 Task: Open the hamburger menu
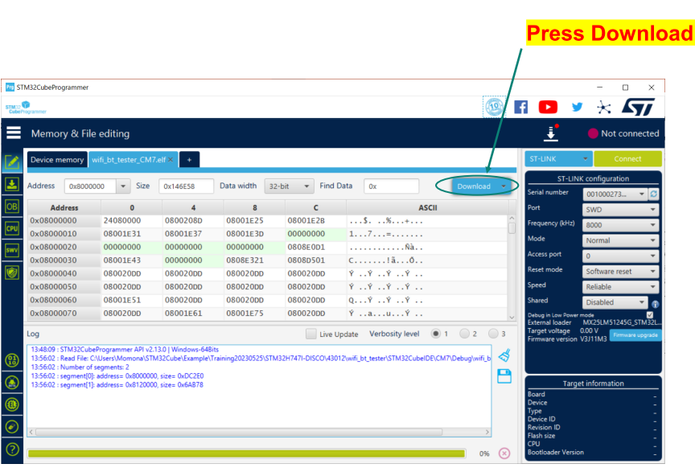tap(13, 133)
